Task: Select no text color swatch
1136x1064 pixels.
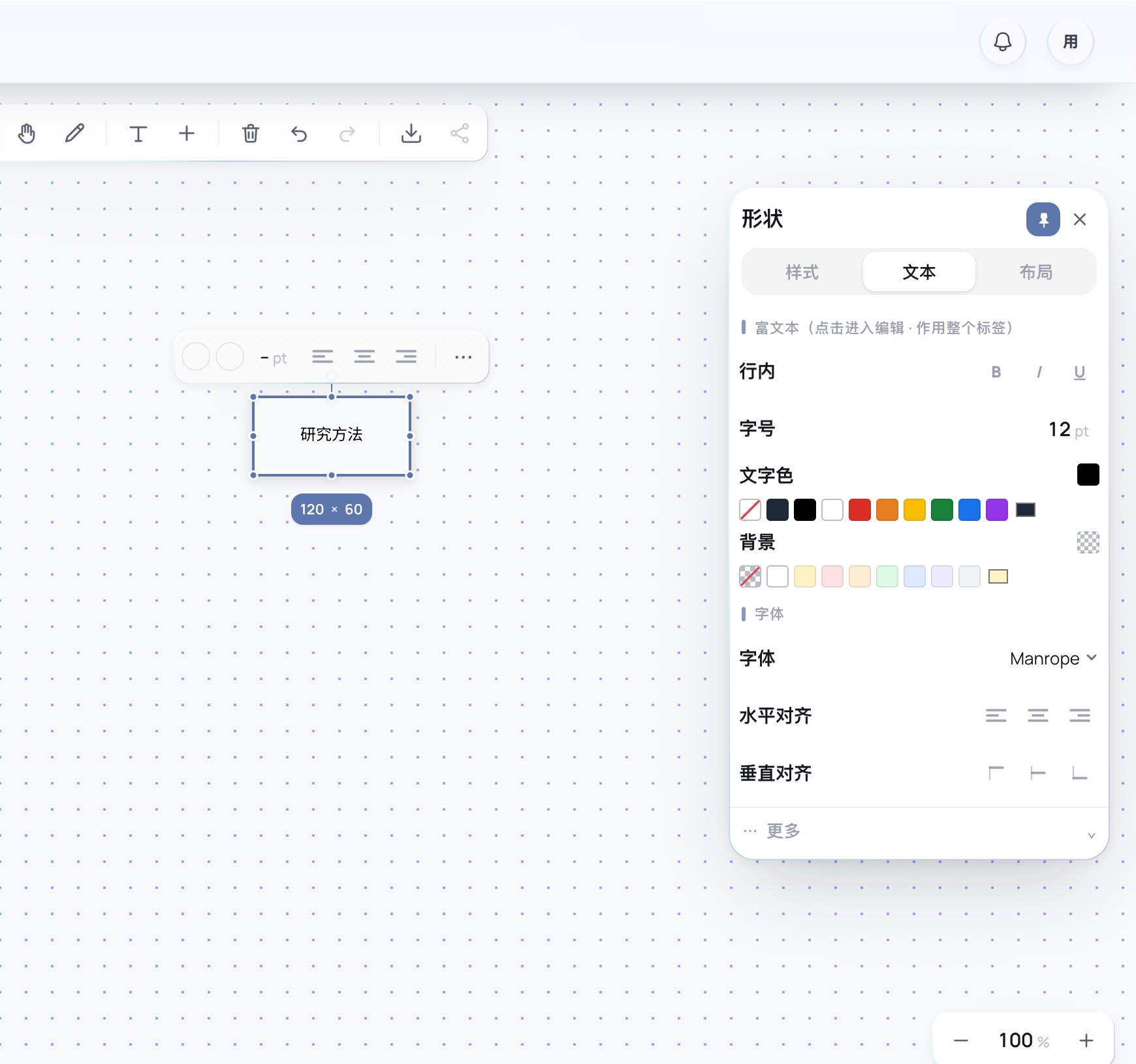Action: (x=750, y=510)
